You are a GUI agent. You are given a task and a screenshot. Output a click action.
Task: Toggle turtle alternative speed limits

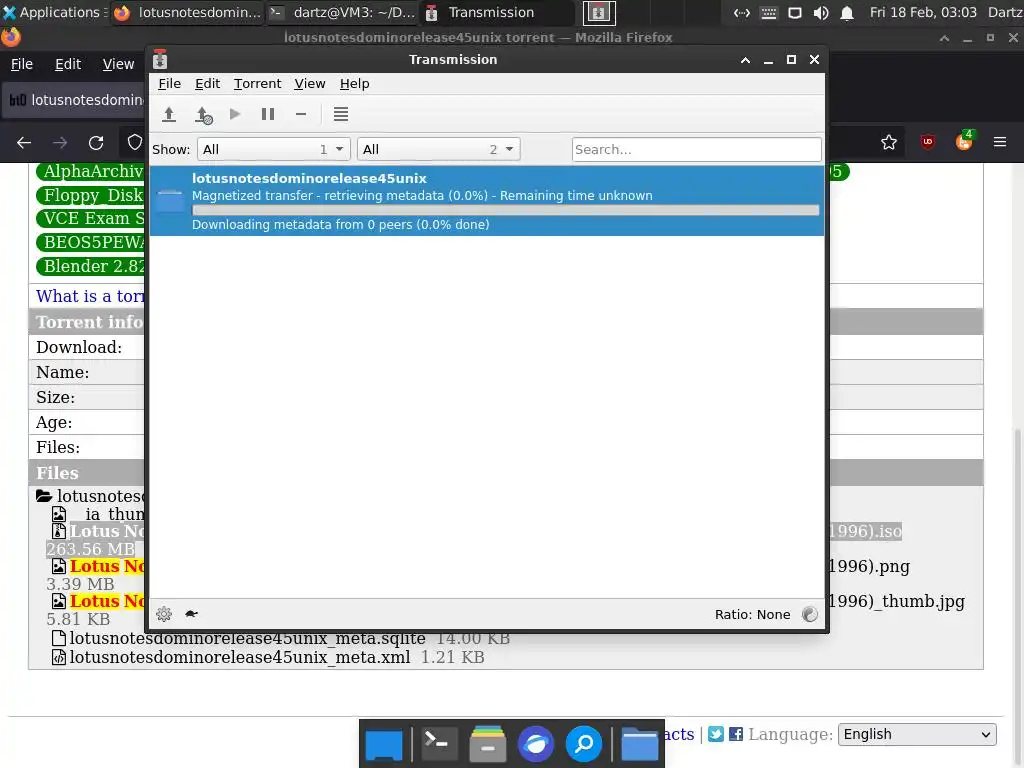tap(191, 614)
